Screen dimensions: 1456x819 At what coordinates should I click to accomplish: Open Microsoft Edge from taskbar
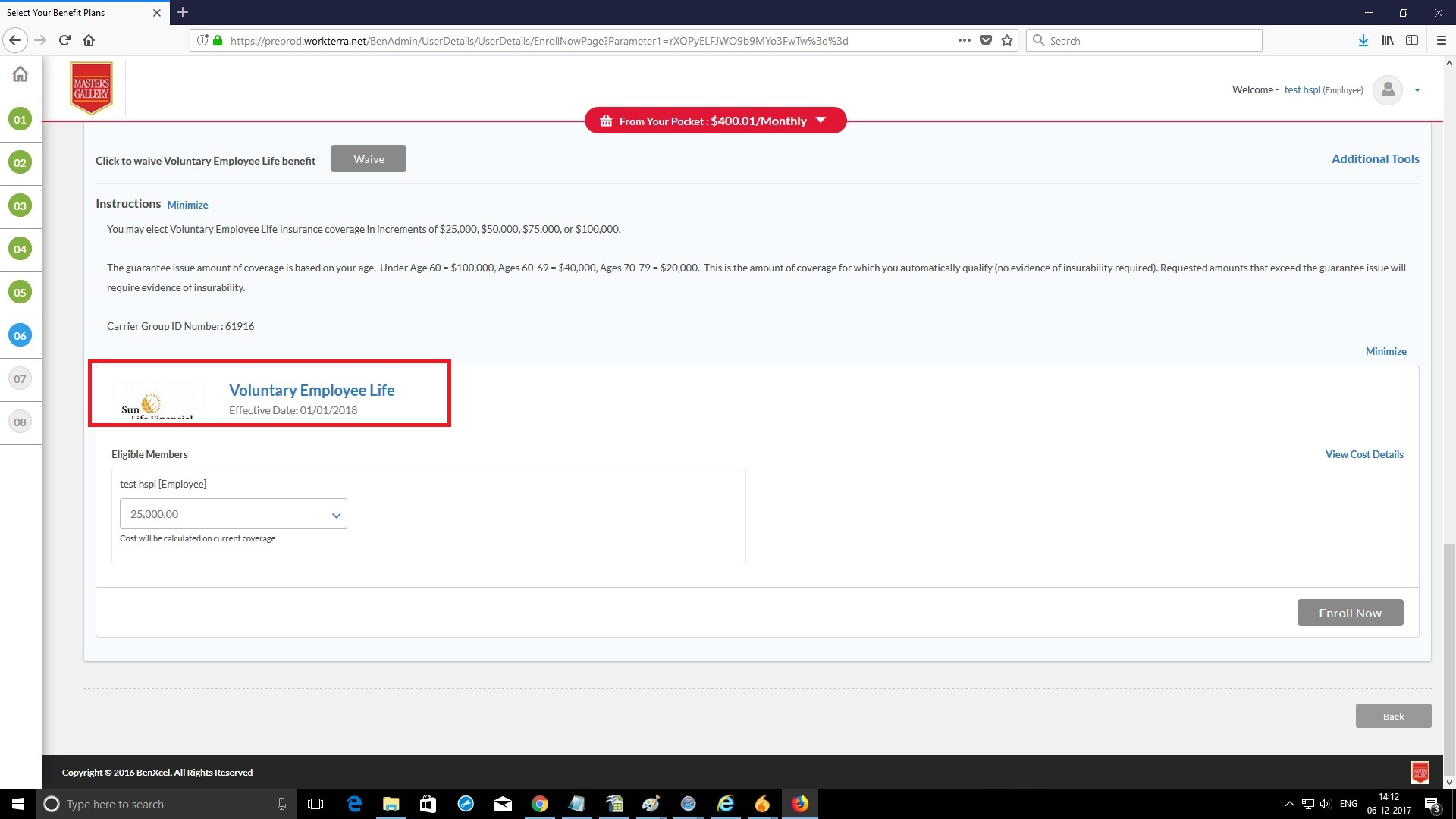pyautogui.click(x=354, y=804)
